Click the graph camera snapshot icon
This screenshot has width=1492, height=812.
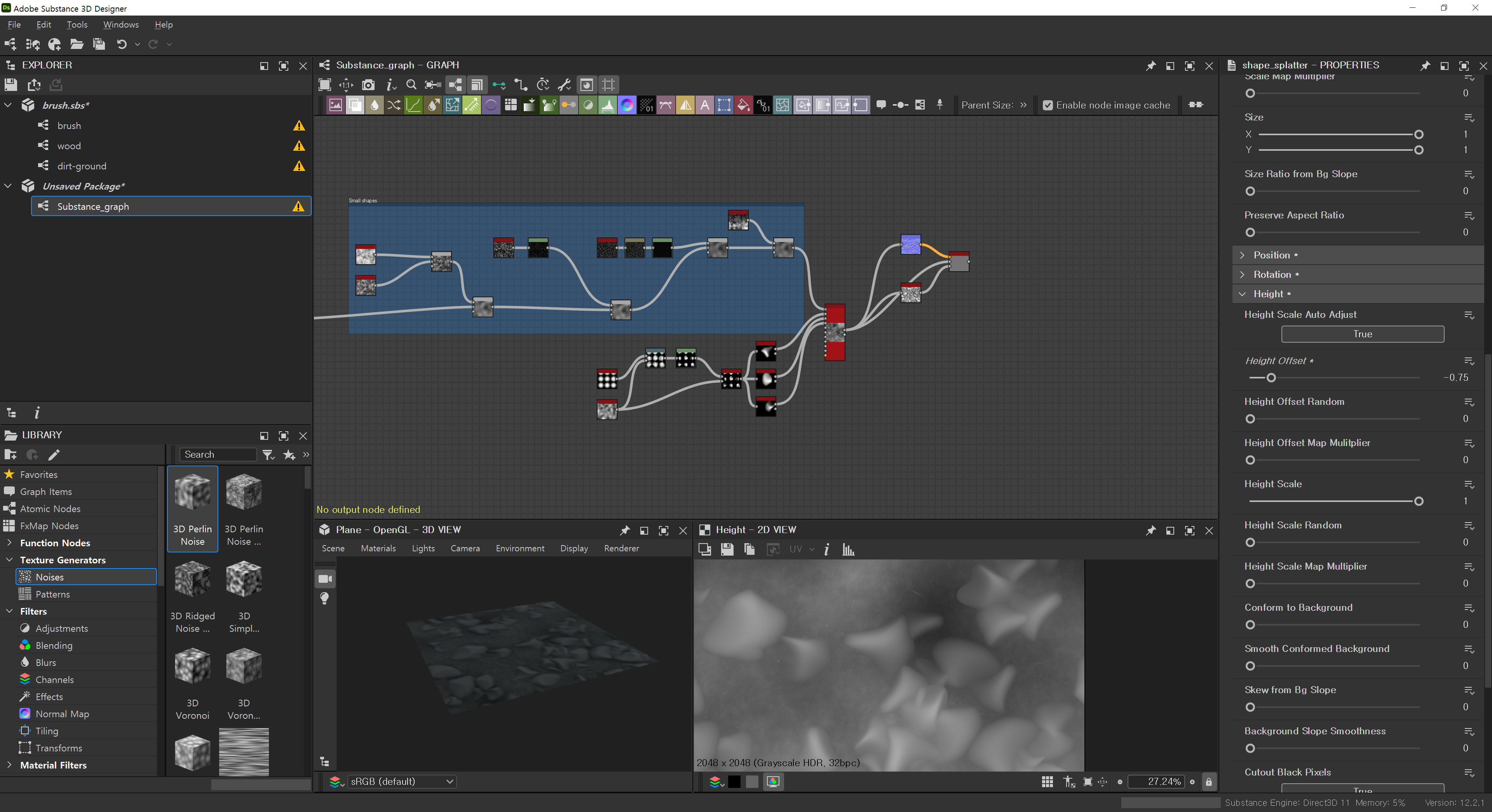(x=368, y=85)
